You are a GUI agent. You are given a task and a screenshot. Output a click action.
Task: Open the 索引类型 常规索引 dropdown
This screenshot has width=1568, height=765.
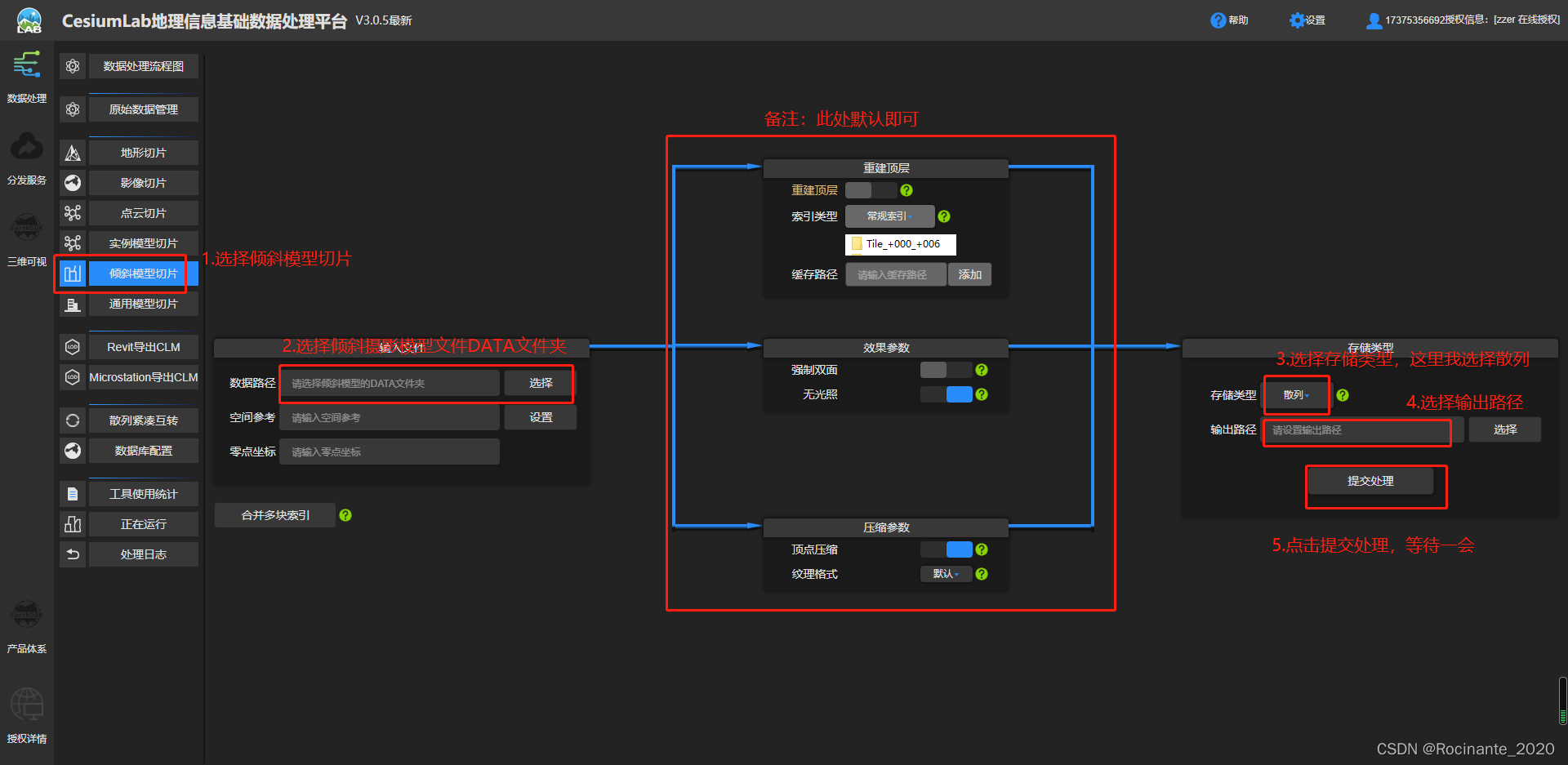coord(889,216)
